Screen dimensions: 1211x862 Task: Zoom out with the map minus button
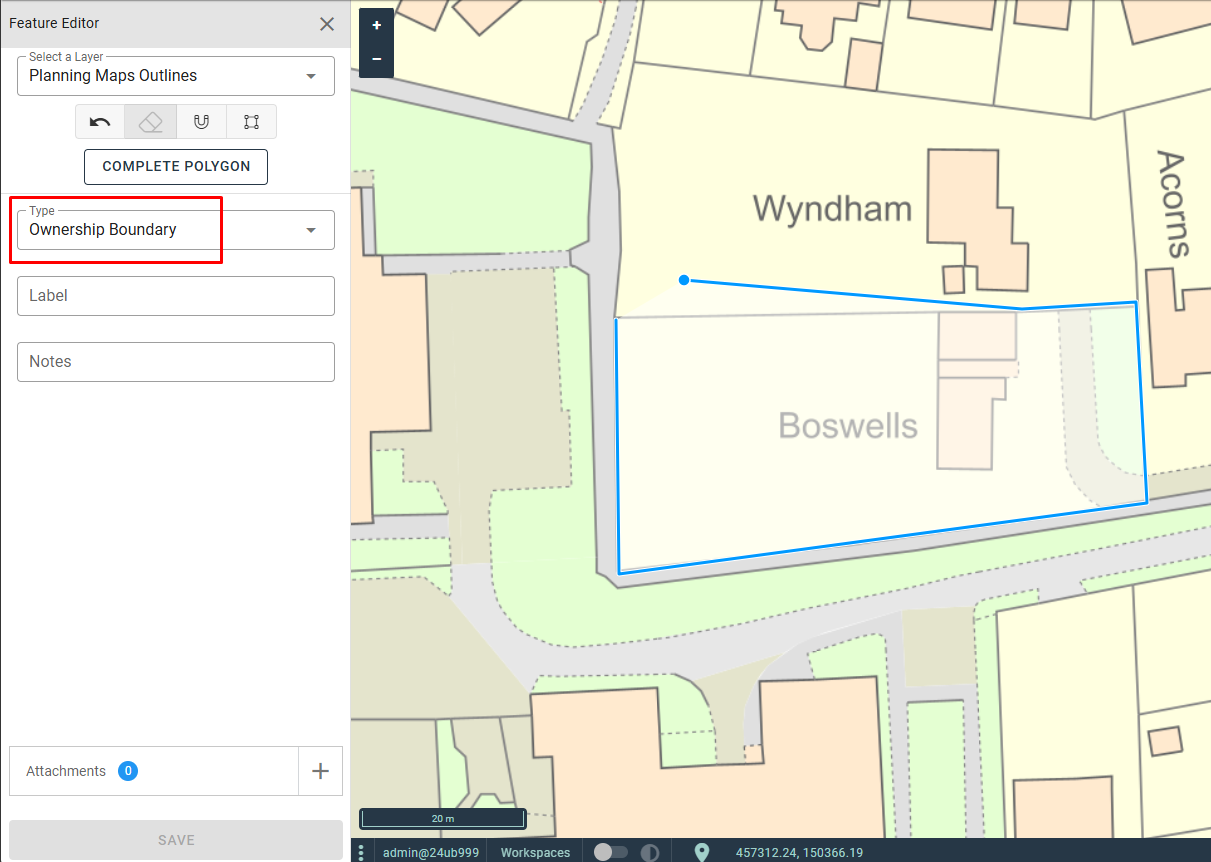pyautogui.click(x=376, y=60)
